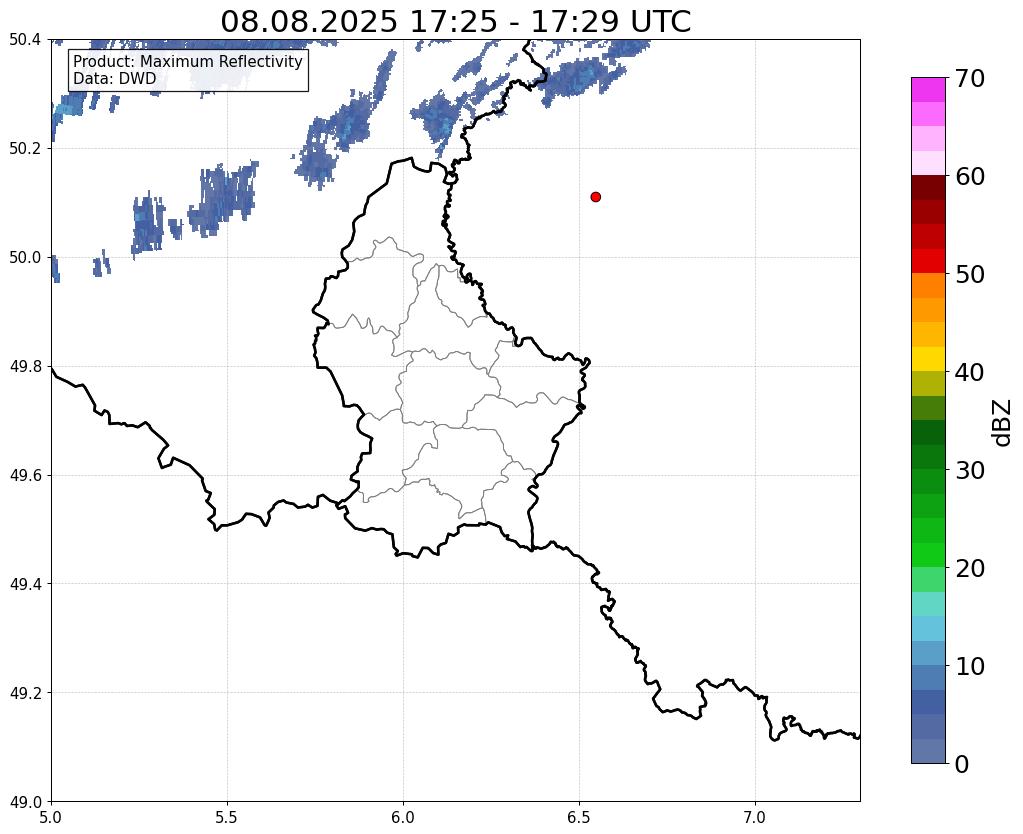The height and width of the screenshot is (834, 1023).
Task: Click the colorbar tick label 30
Action: pos(970,470)
